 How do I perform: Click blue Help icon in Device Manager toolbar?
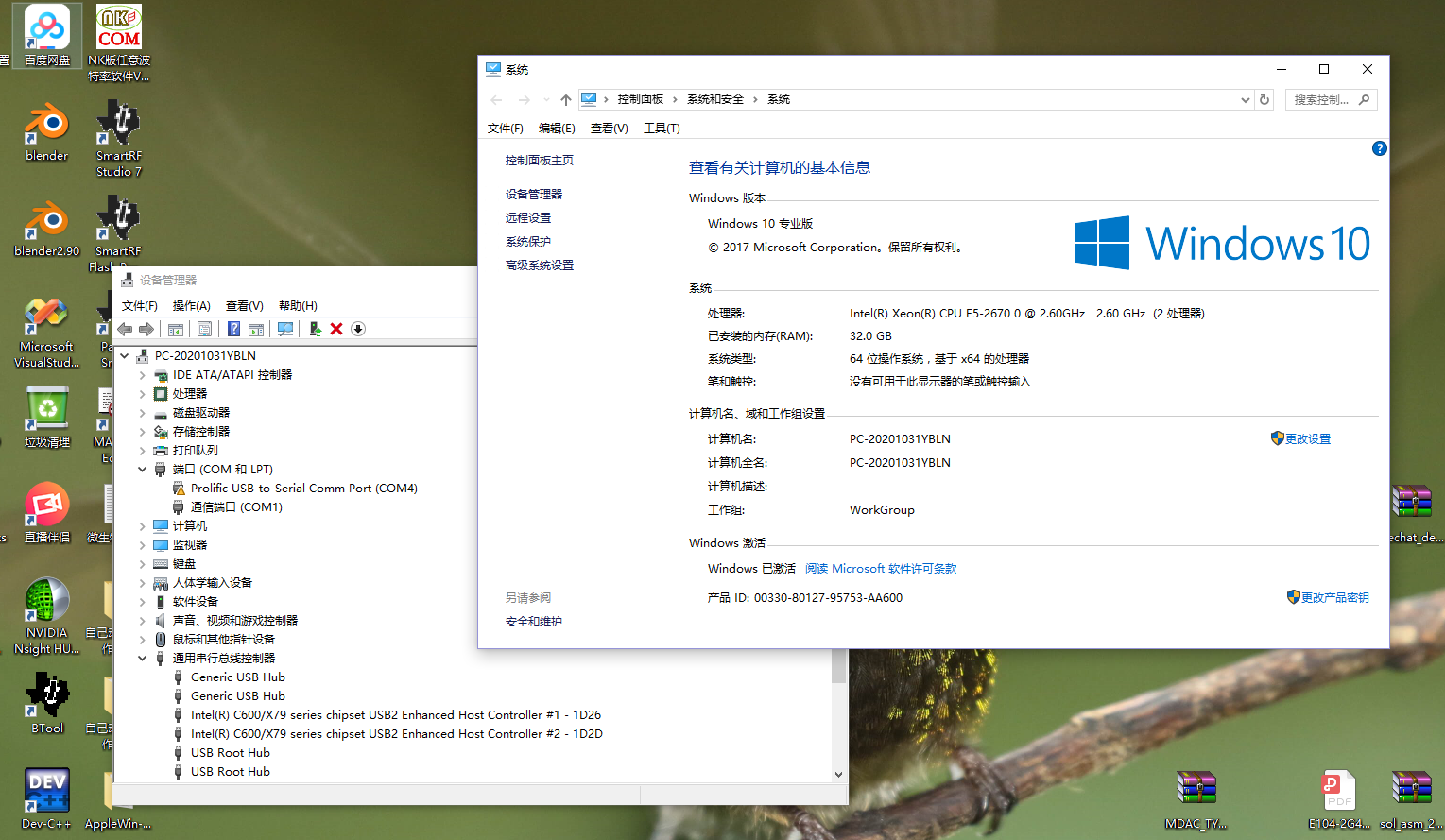[233, 329]
